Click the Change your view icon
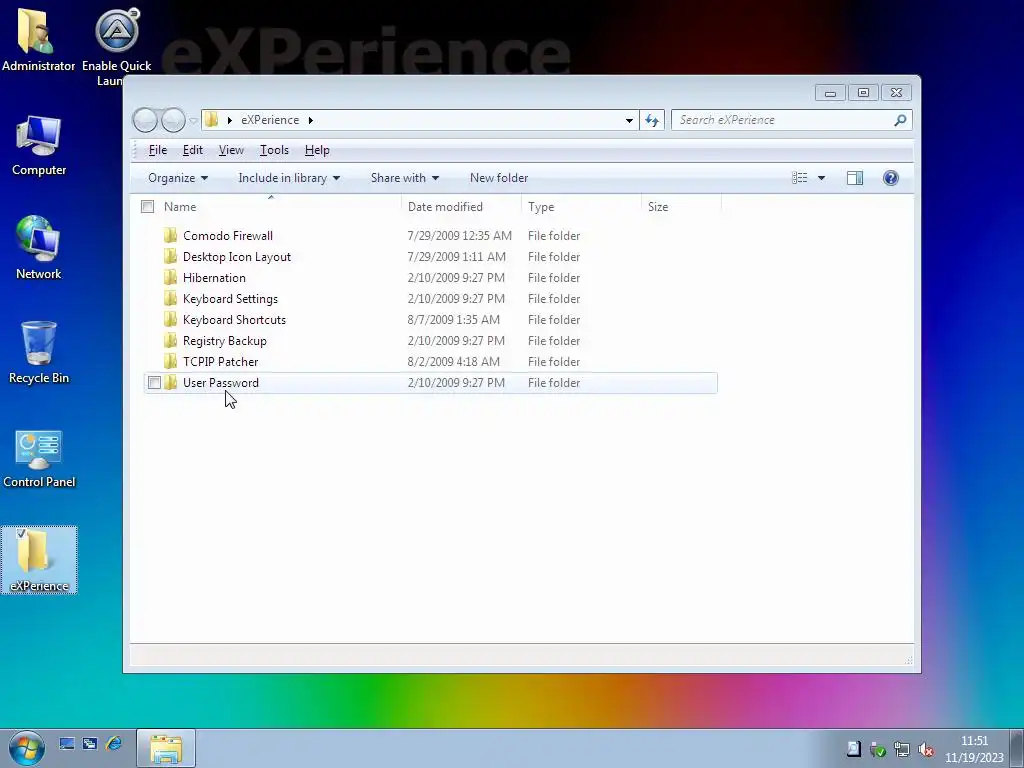 tap(799, 178)
